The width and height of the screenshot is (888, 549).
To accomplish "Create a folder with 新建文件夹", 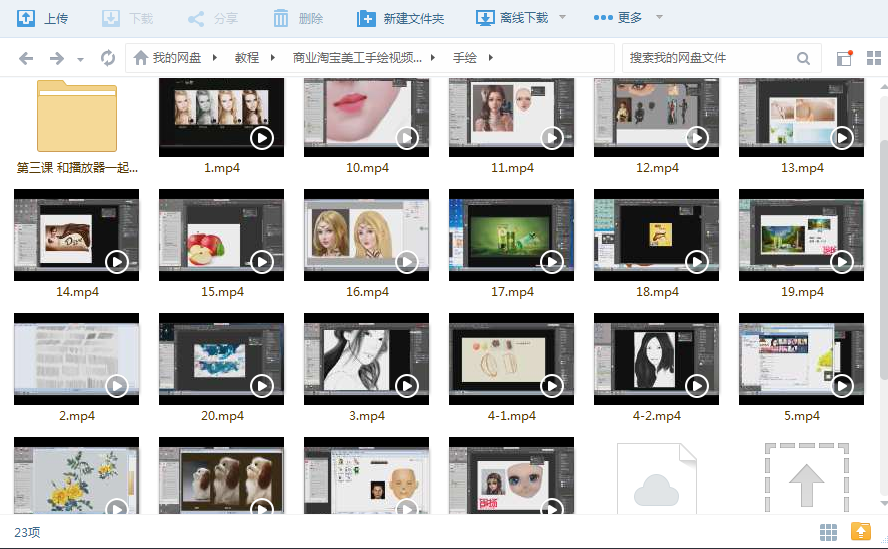I will 400,18.
